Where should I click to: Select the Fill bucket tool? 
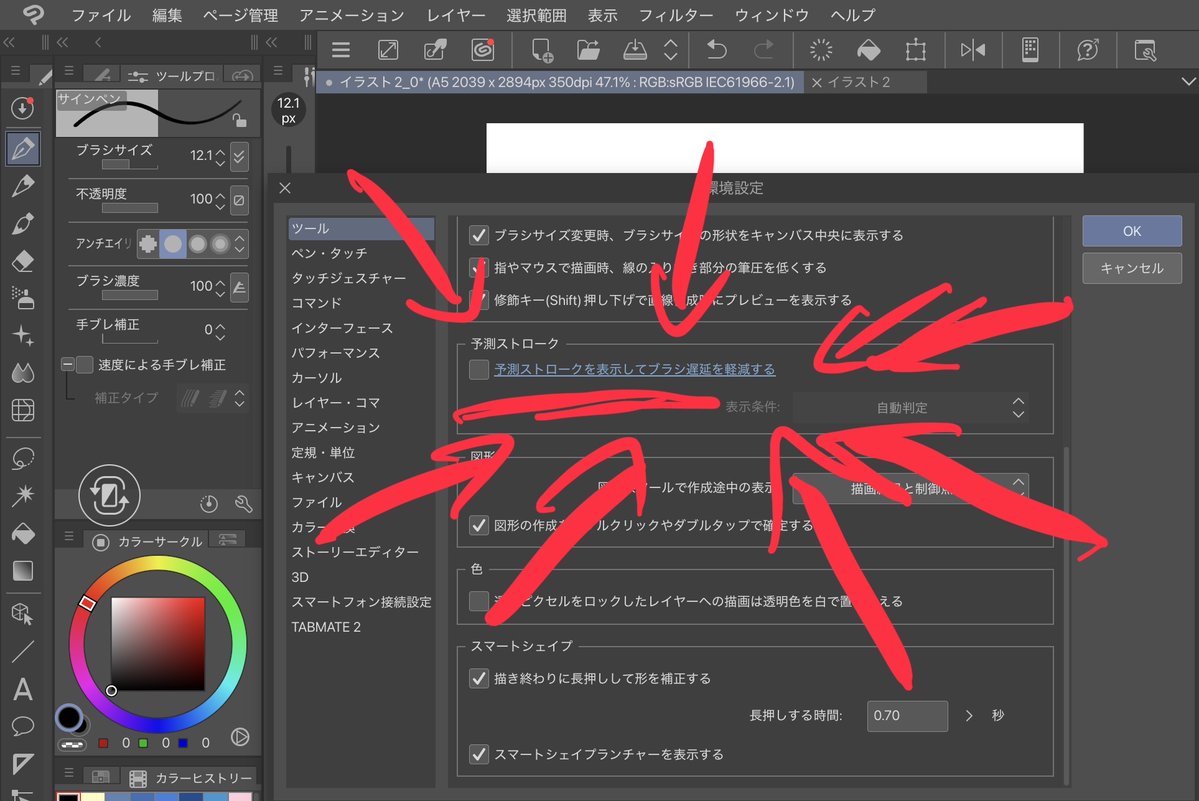[x=23, y=533]
